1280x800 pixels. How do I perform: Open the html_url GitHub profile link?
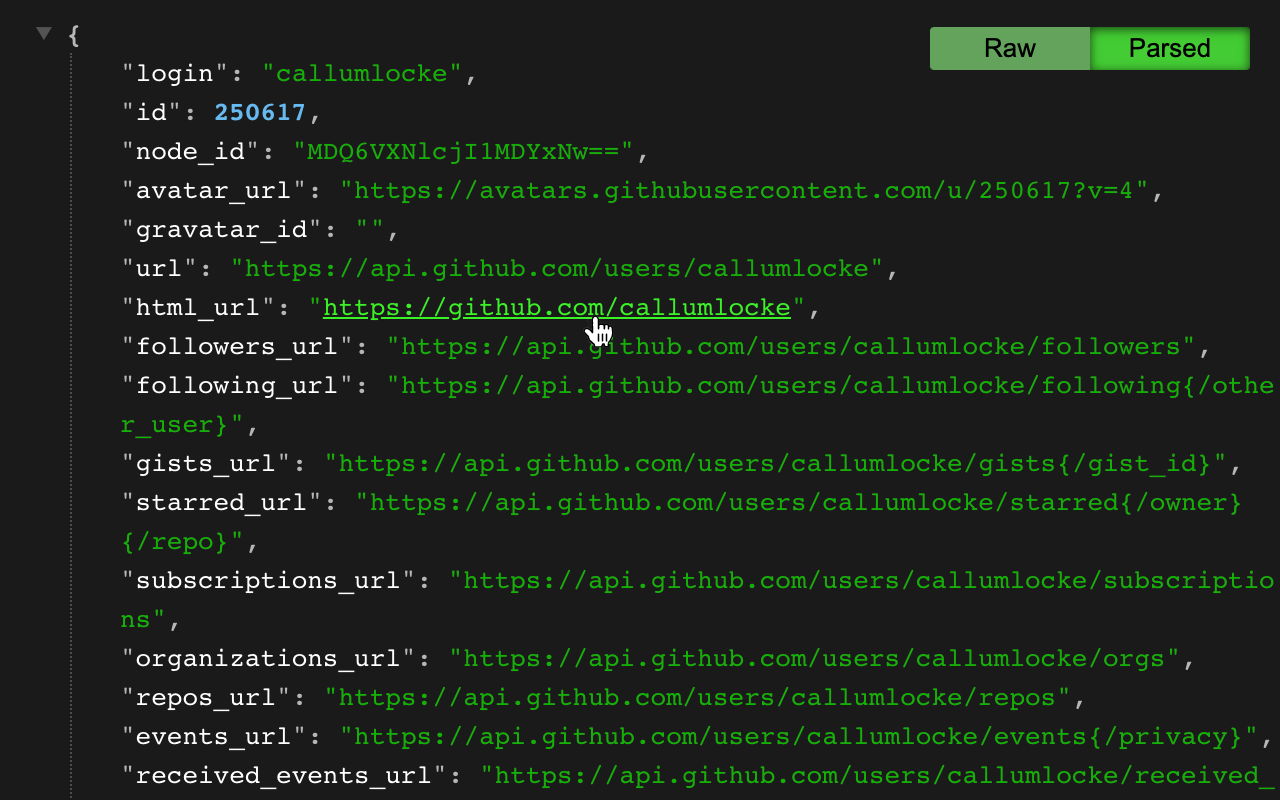(x=556, y=307)
